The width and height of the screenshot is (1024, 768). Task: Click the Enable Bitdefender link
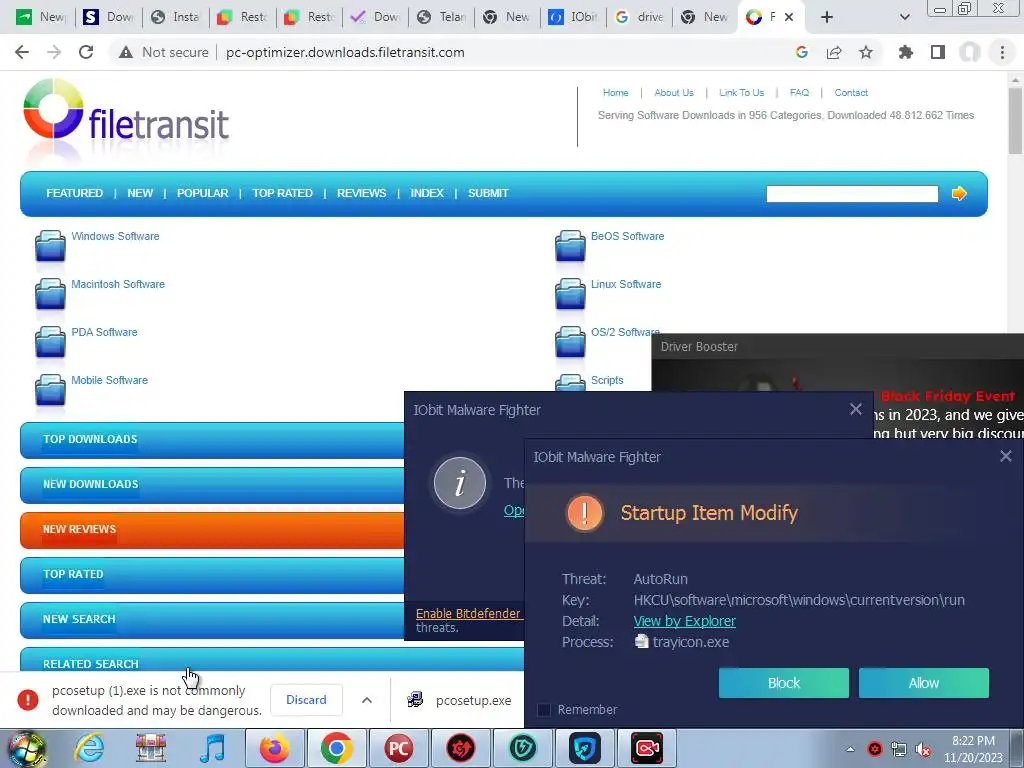468,614
